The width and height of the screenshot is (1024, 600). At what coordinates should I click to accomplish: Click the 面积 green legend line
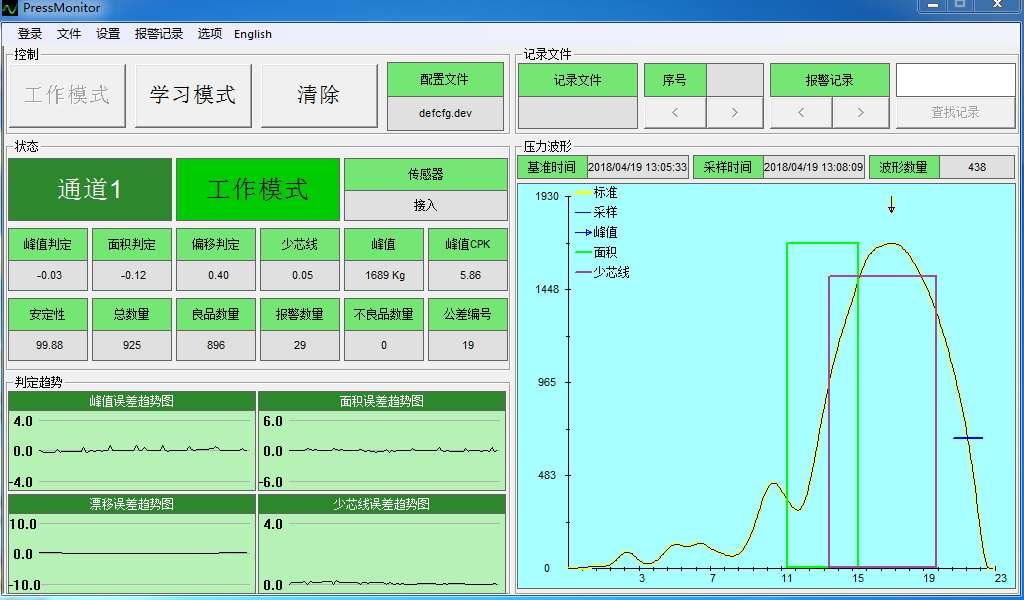(583, 253)
